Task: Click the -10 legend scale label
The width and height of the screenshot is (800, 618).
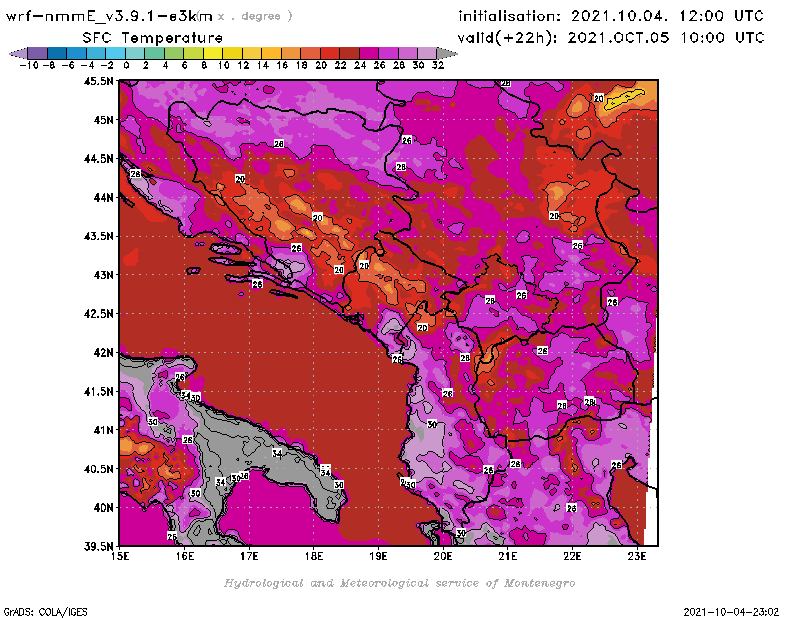Action: [x=29, y=65]
